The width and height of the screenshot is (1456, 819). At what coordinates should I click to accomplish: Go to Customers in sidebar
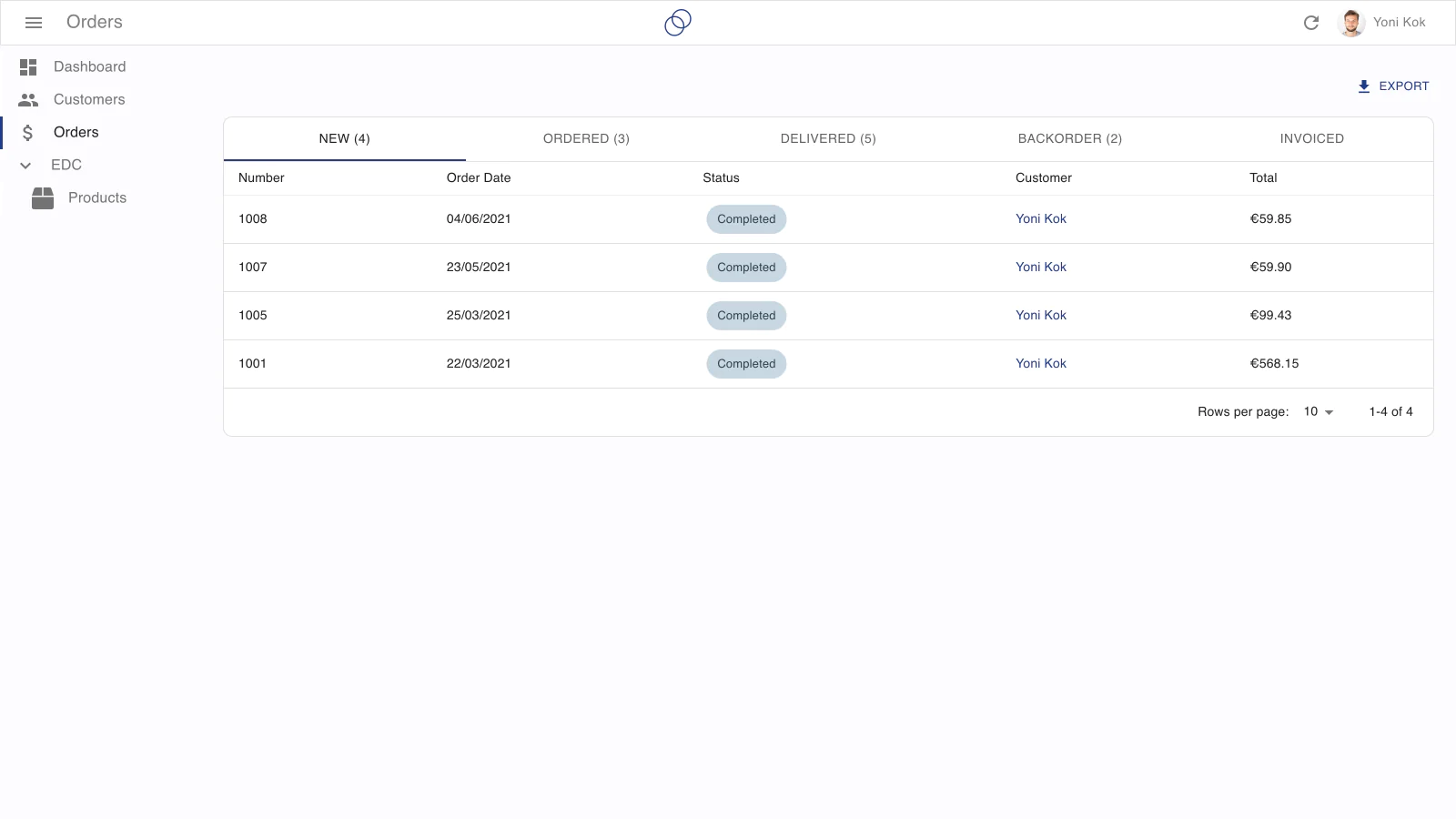(89, 100)
